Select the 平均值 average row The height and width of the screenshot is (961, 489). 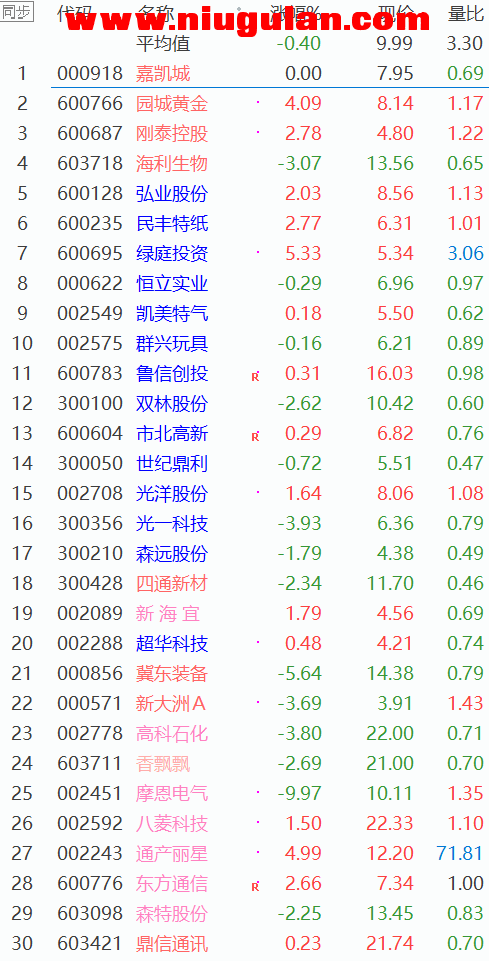coord(244,44)
